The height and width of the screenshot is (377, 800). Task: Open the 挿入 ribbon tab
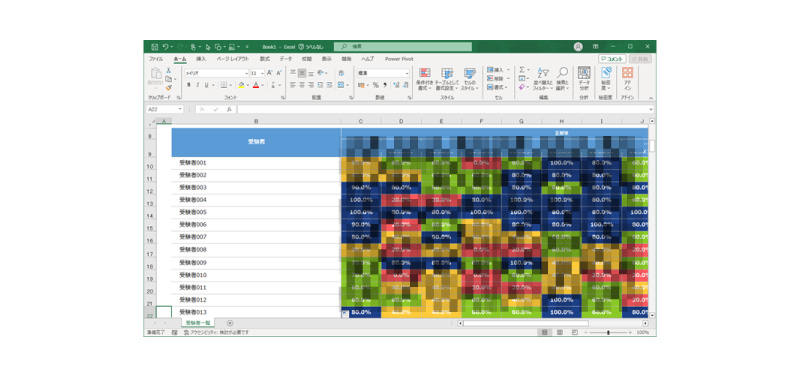pyautogui.click(x=201, y=59)
